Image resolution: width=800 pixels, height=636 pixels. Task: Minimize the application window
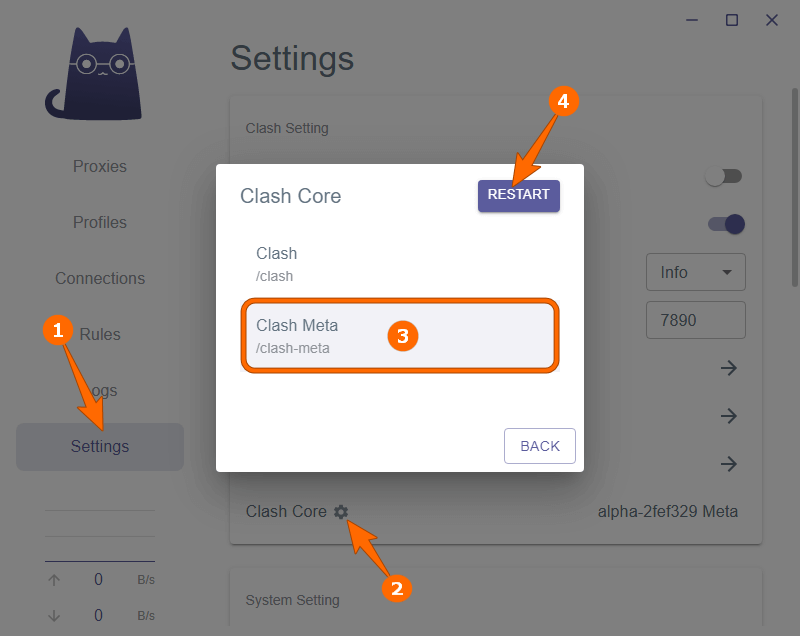pos(691,20)
